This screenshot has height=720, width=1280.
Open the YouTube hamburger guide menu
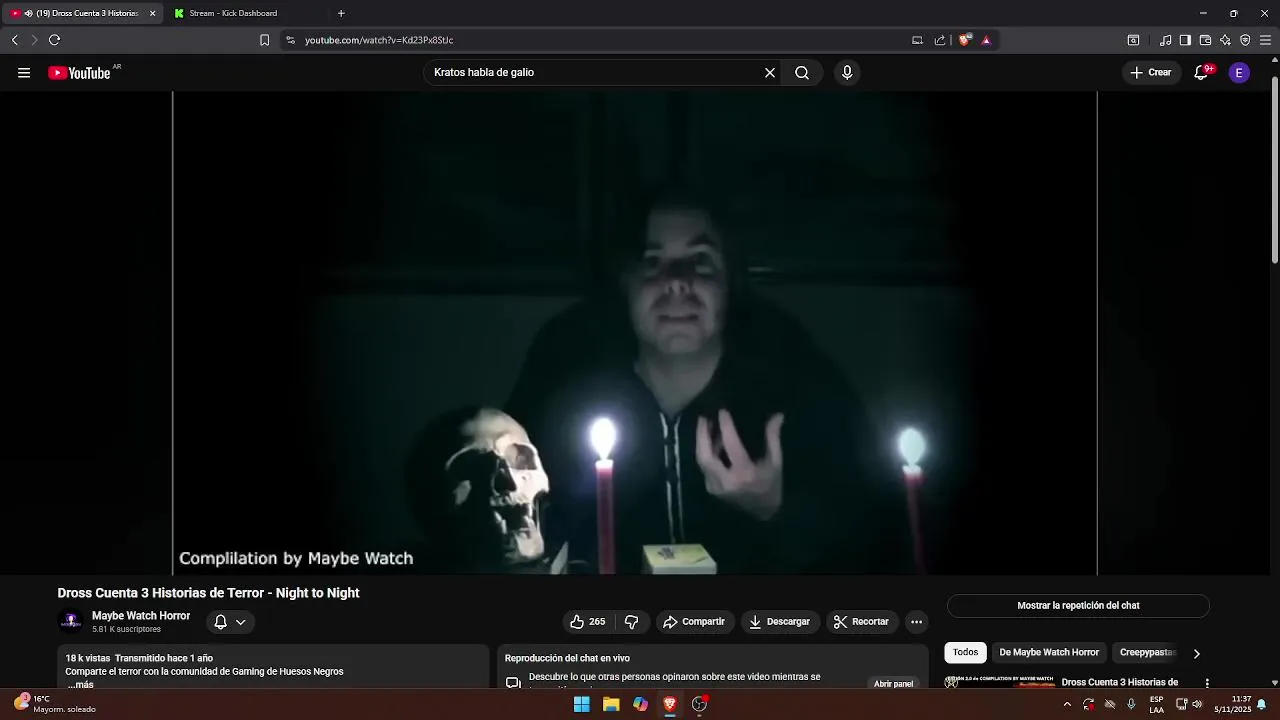pyautogui.click(x=24, y=73)
